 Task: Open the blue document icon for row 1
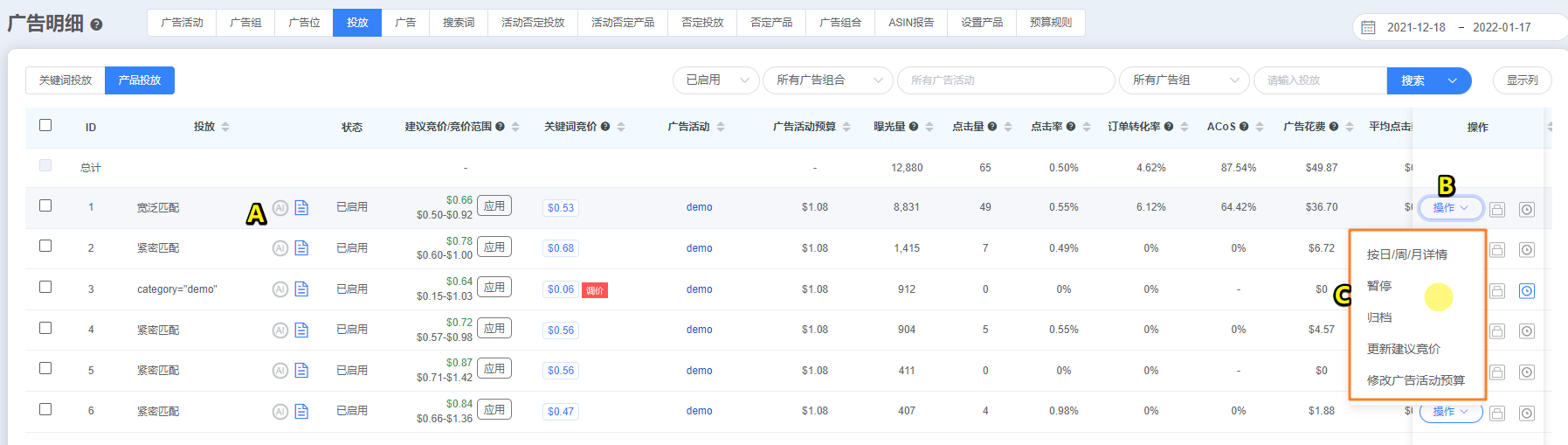301,208
